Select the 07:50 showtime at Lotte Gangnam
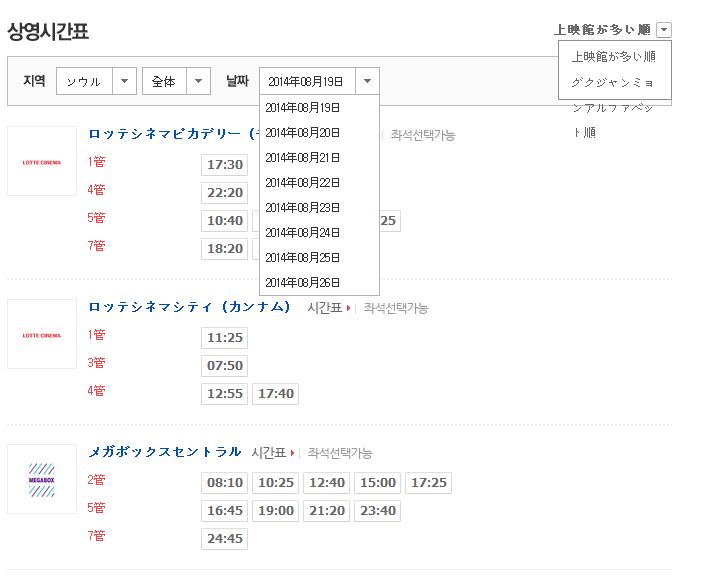 pos(224,366)
